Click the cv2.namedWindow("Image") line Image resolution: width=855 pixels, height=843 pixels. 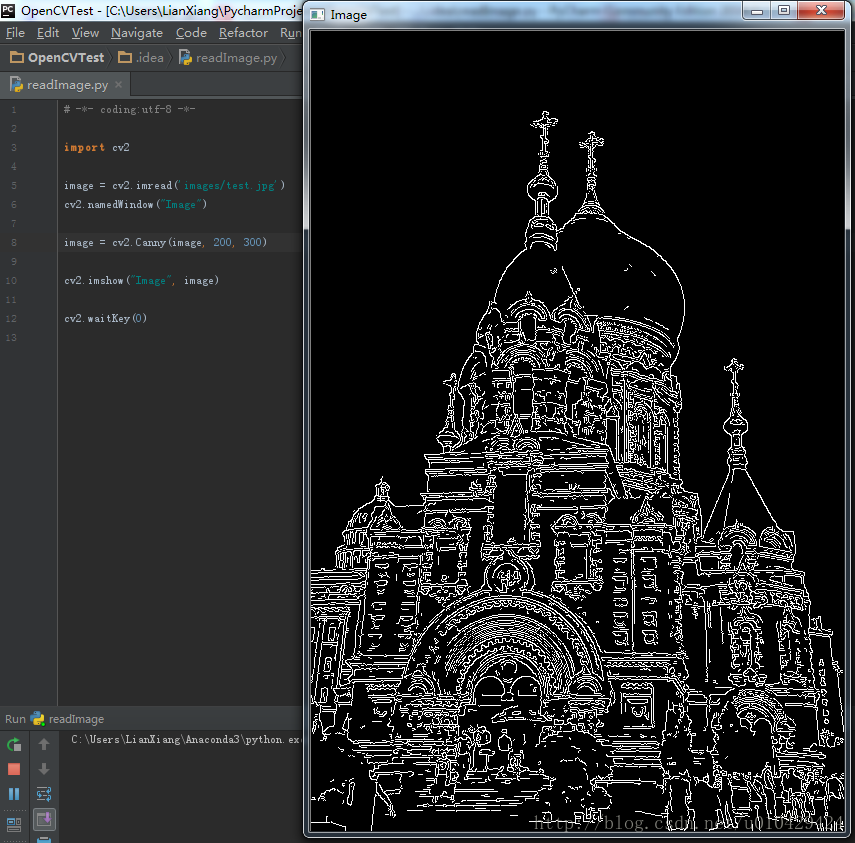[136, 204]
